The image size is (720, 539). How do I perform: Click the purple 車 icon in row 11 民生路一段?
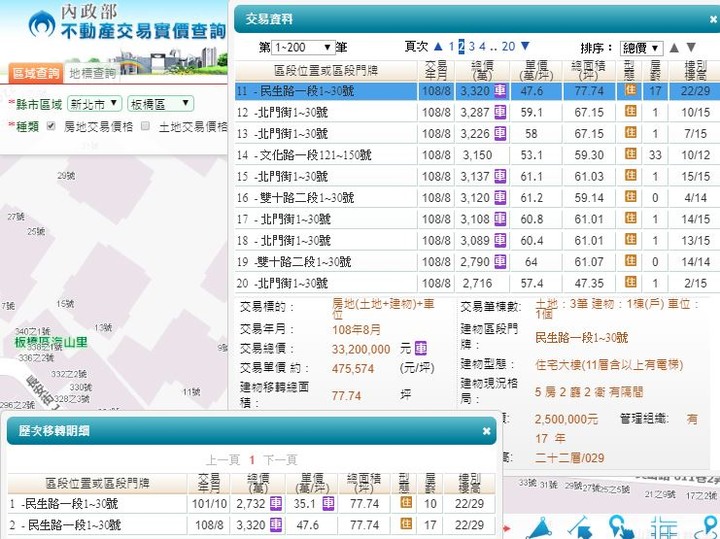(x=500, y=90)
